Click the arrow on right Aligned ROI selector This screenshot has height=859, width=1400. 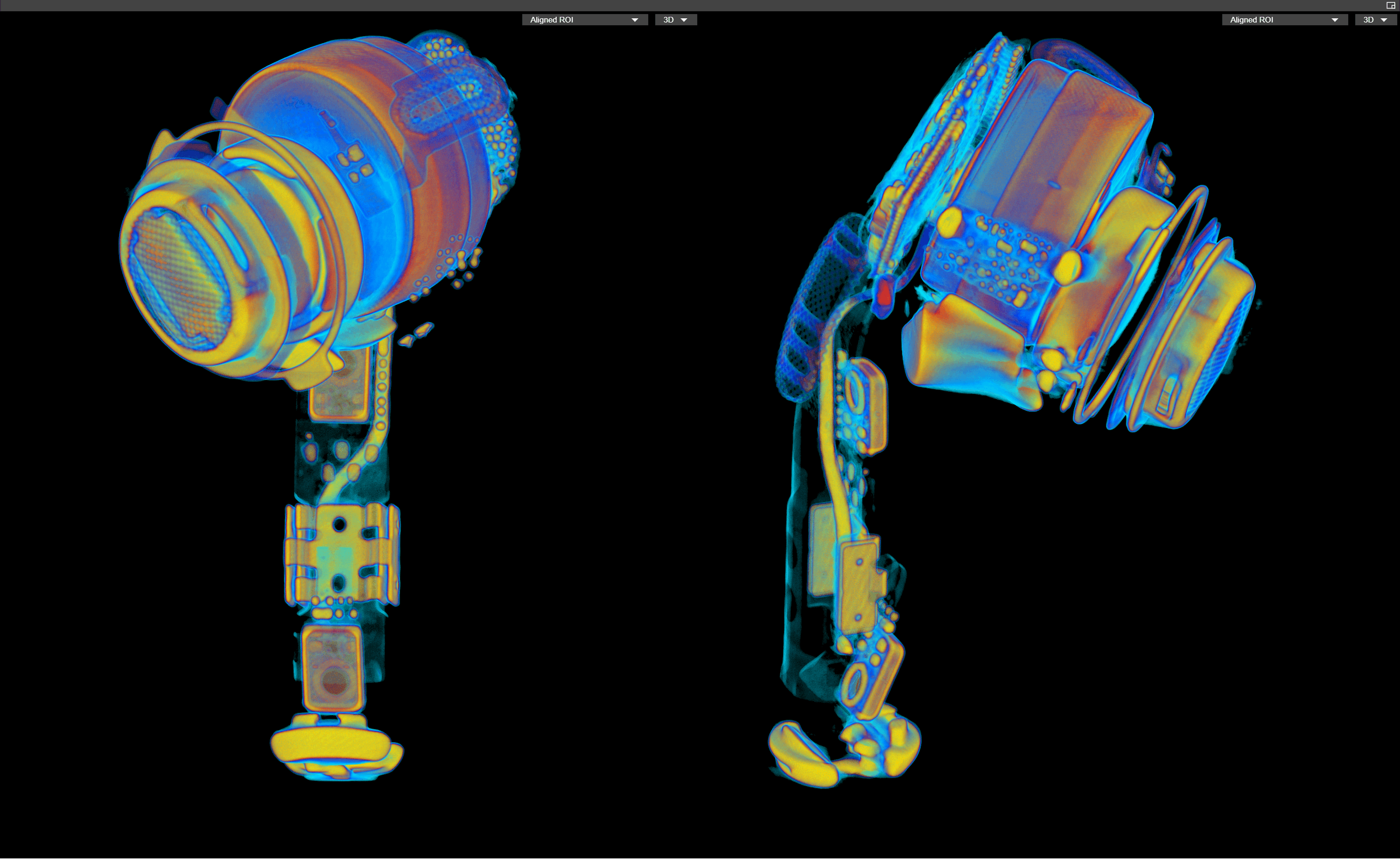coord(1335,20)
